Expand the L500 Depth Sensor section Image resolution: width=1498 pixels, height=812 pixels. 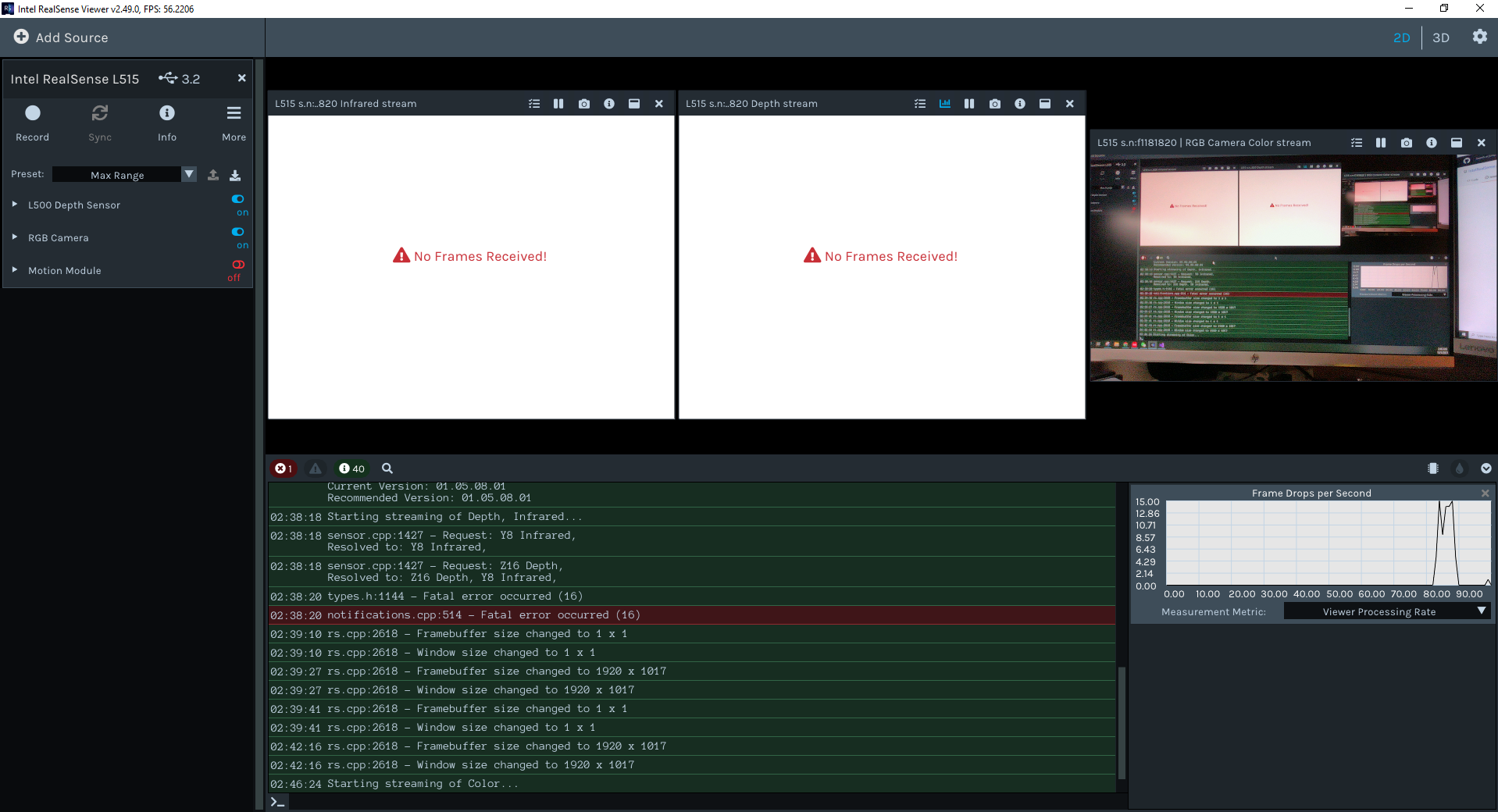13,205
